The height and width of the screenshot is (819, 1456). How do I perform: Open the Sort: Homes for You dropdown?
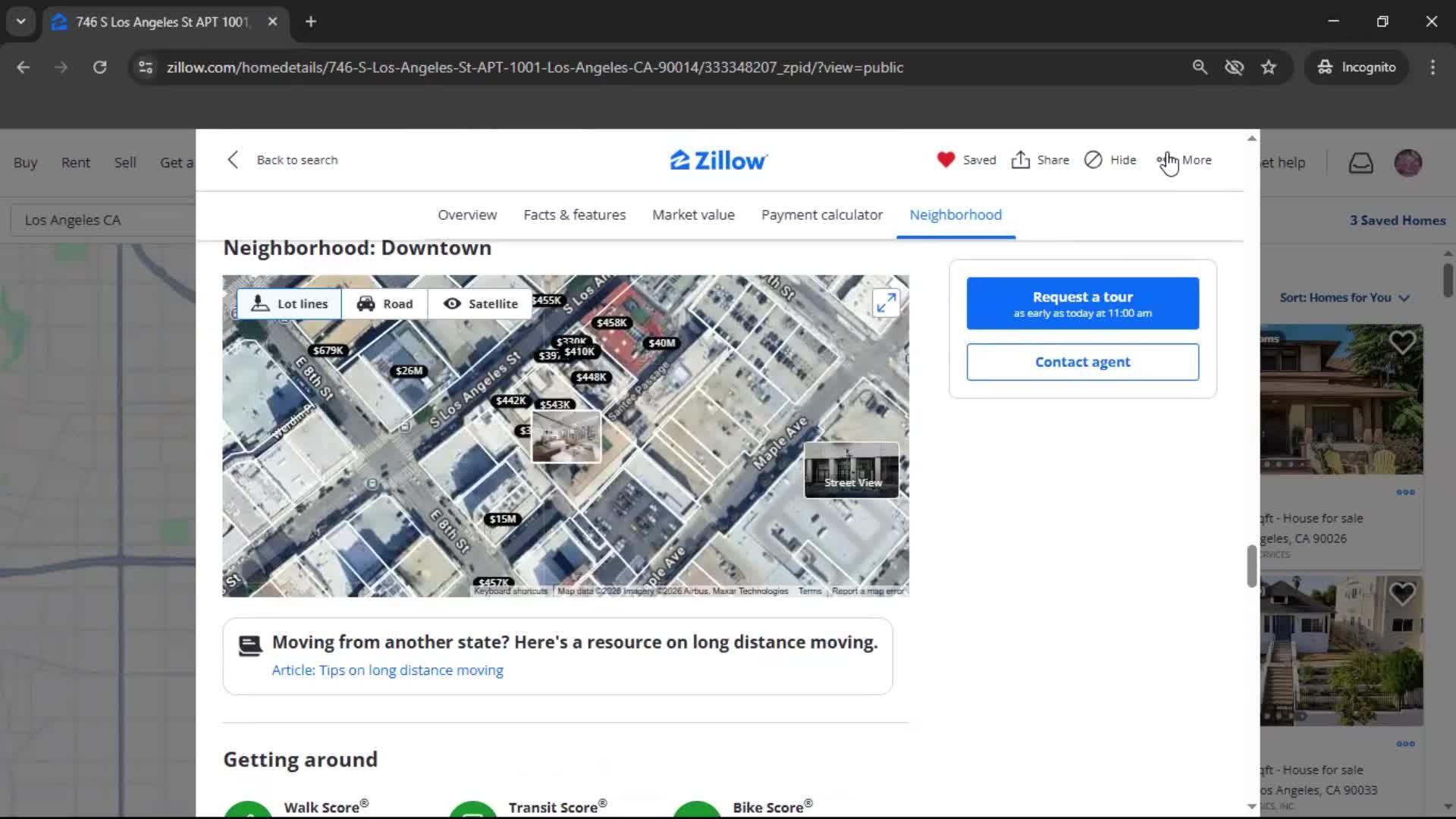point(1344,297)
